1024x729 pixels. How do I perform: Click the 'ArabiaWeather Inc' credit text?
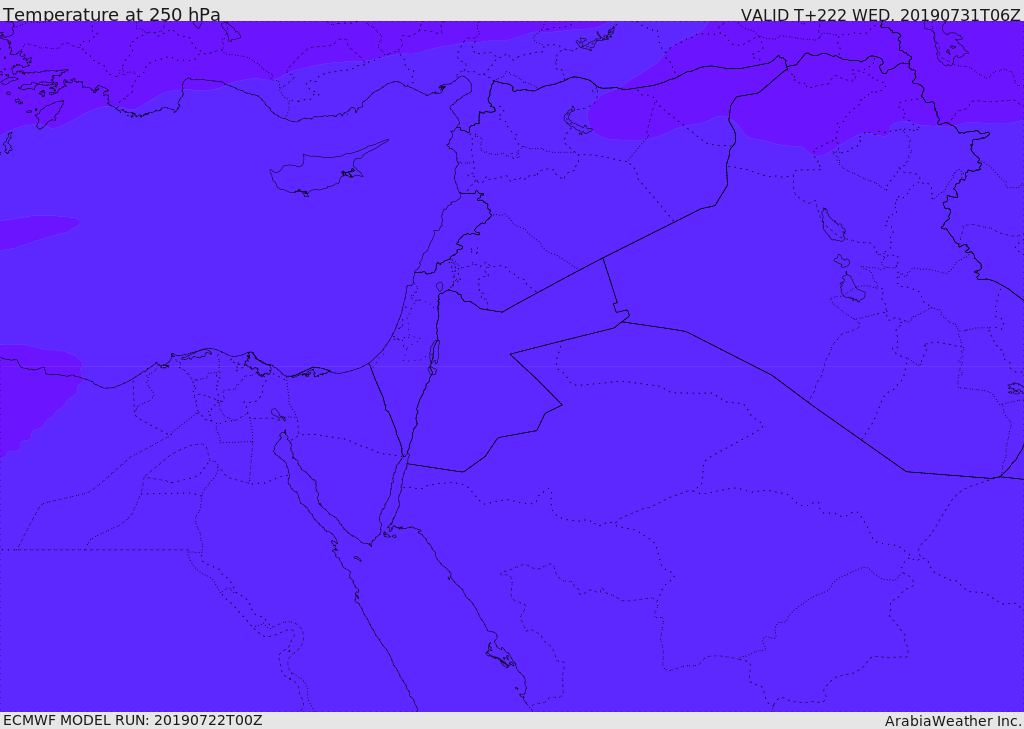[954, 721]
